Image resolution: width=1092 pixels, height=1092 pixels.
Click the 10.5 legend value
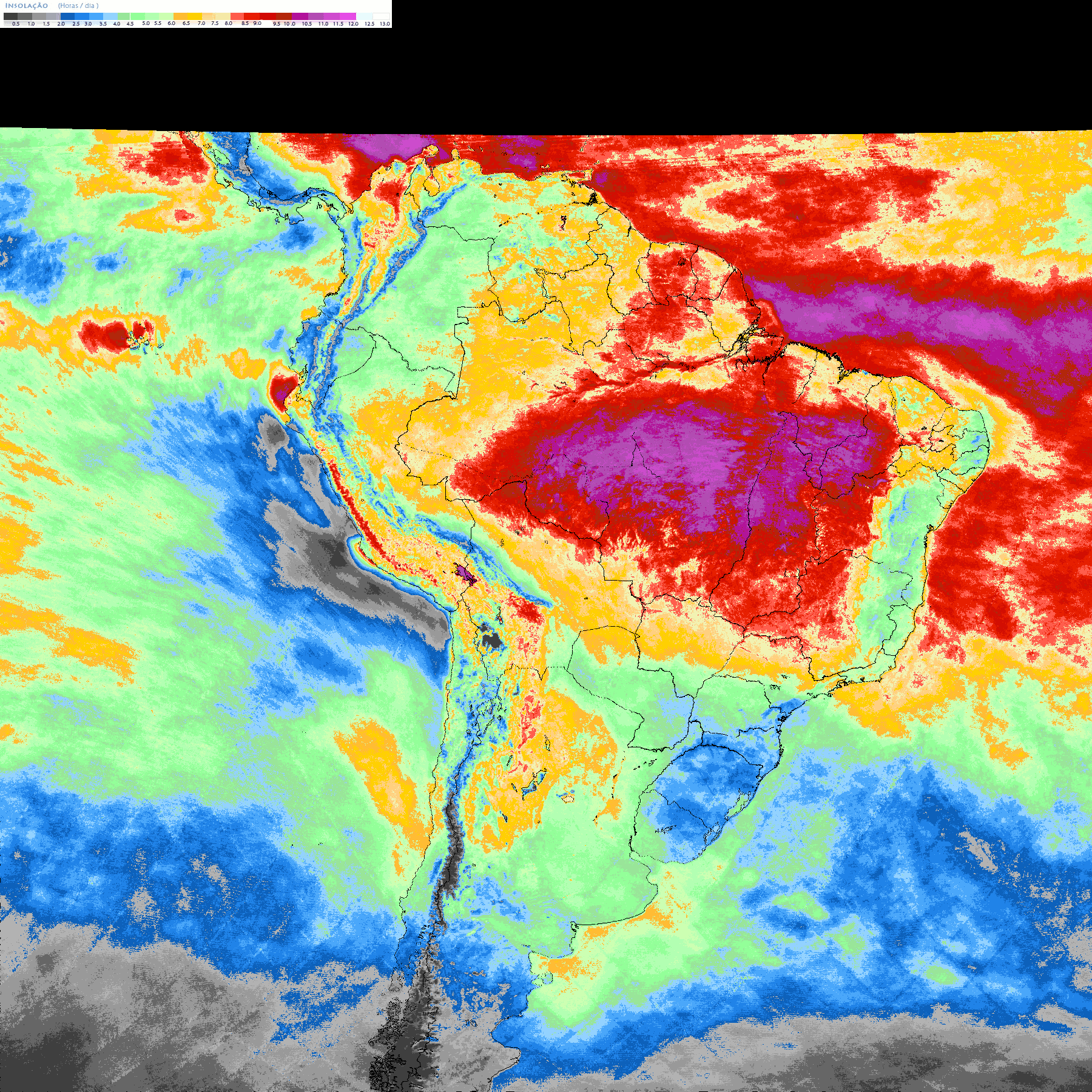pos(307,24)
